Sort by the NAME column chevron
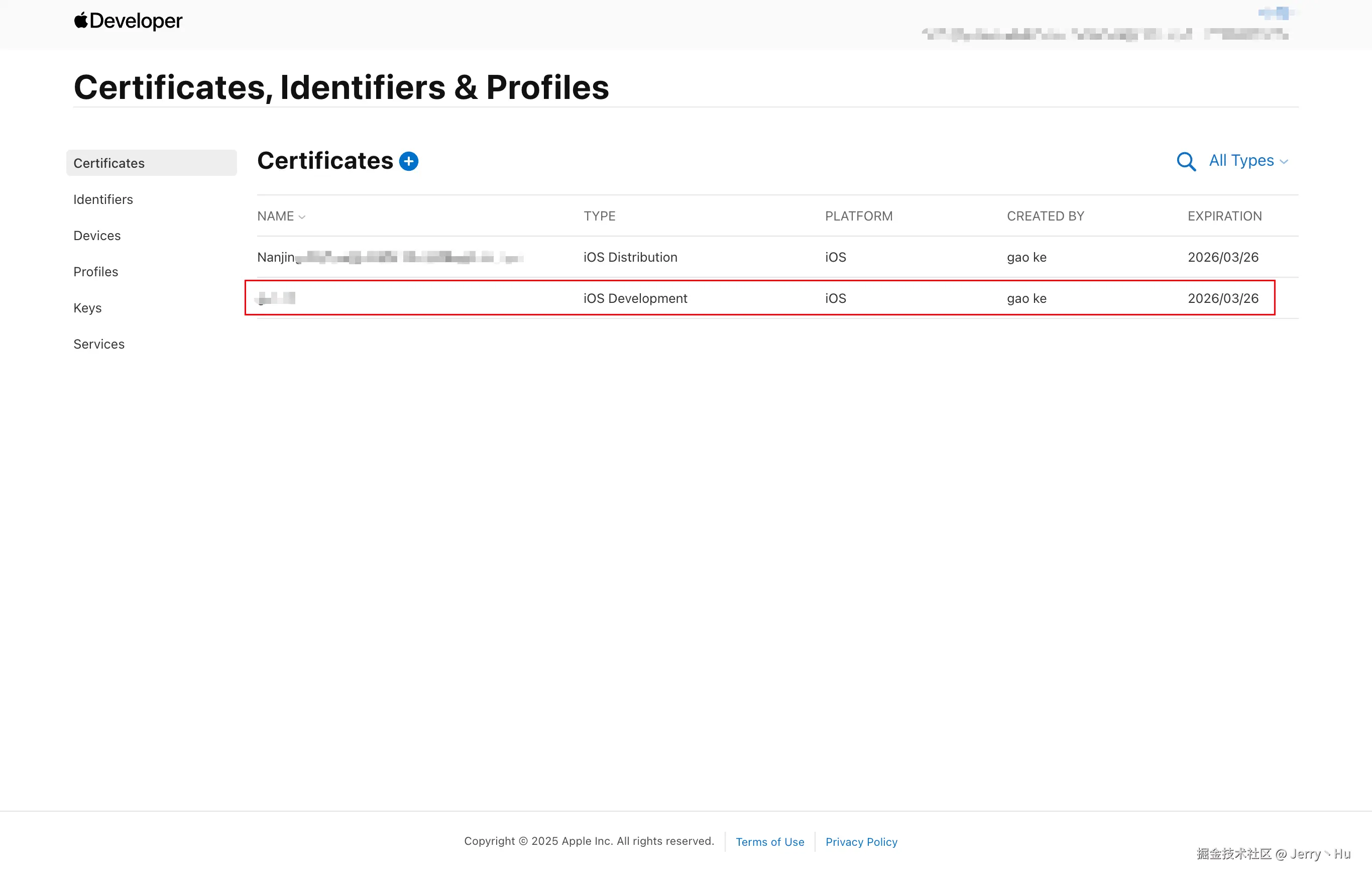1372x882 pixels. [302, 217]
